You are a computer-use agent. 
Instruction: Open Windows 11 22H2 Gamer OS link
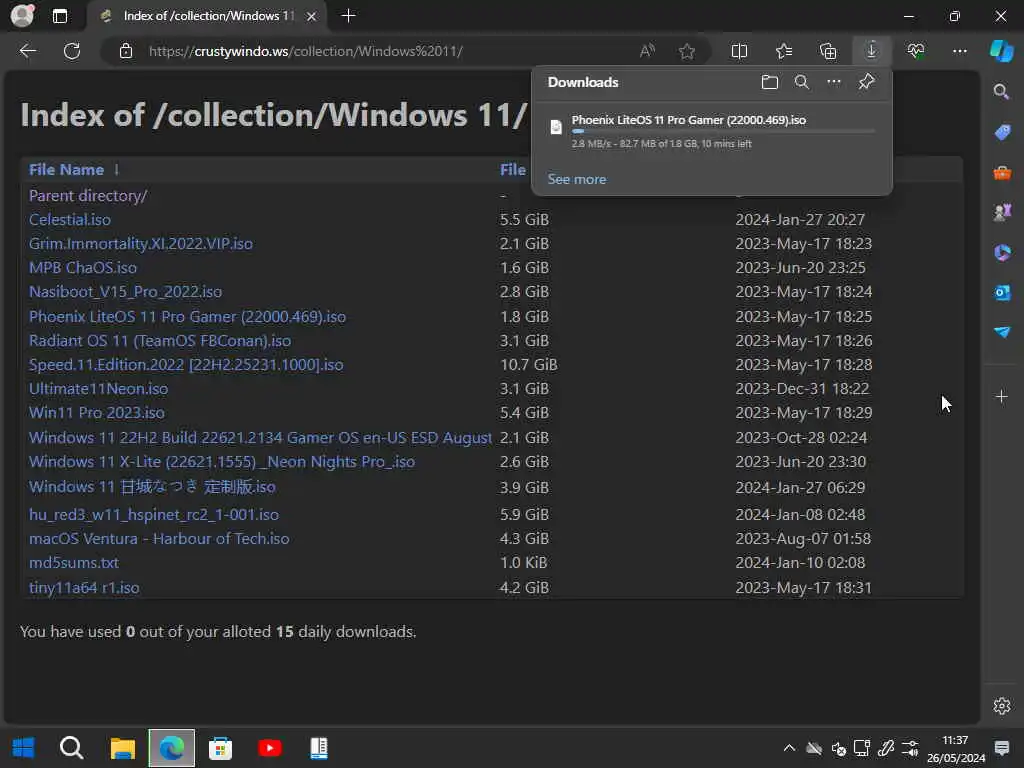coord(260,438)
